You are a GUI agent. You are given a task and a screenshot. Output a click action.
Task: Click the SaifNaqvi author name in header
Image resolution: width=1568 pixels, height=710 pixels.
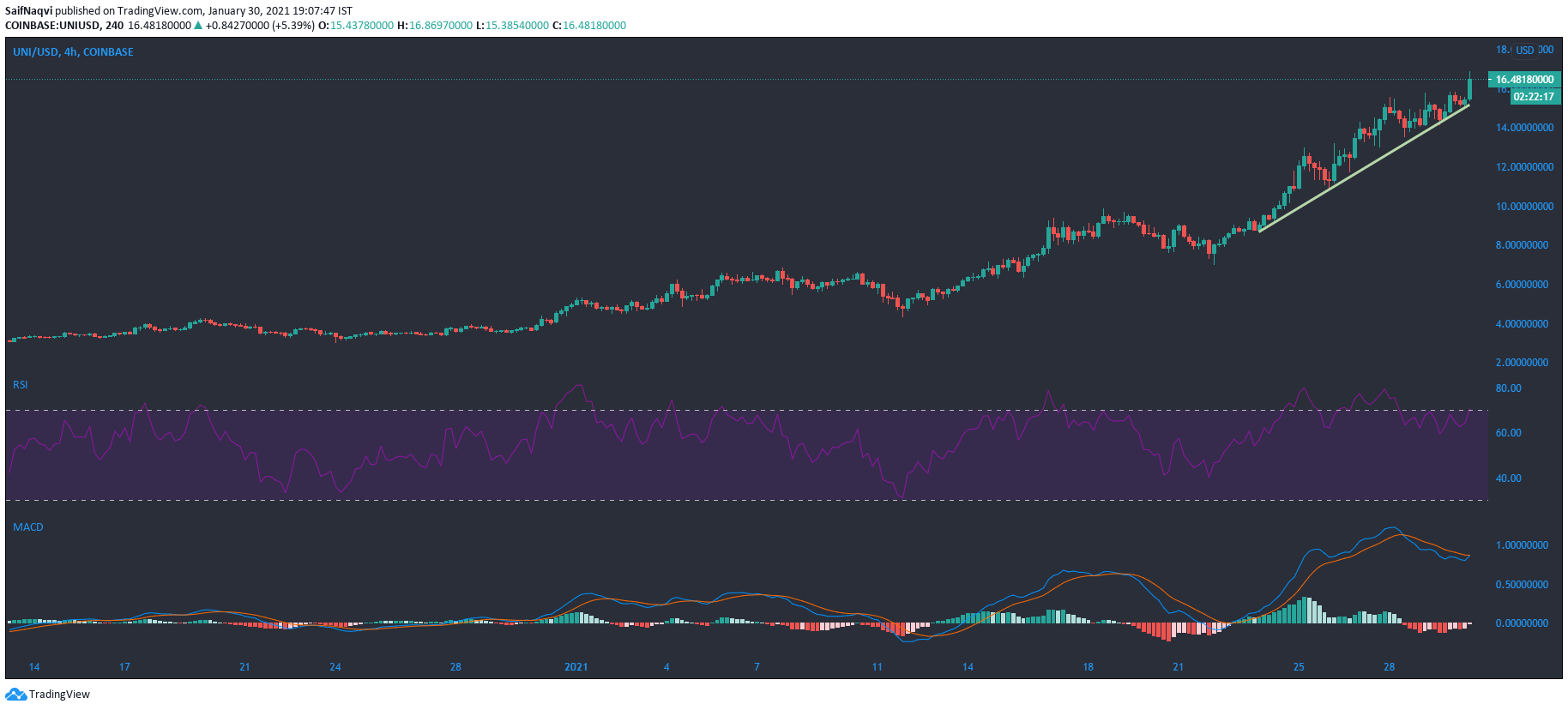pos(28,11)
